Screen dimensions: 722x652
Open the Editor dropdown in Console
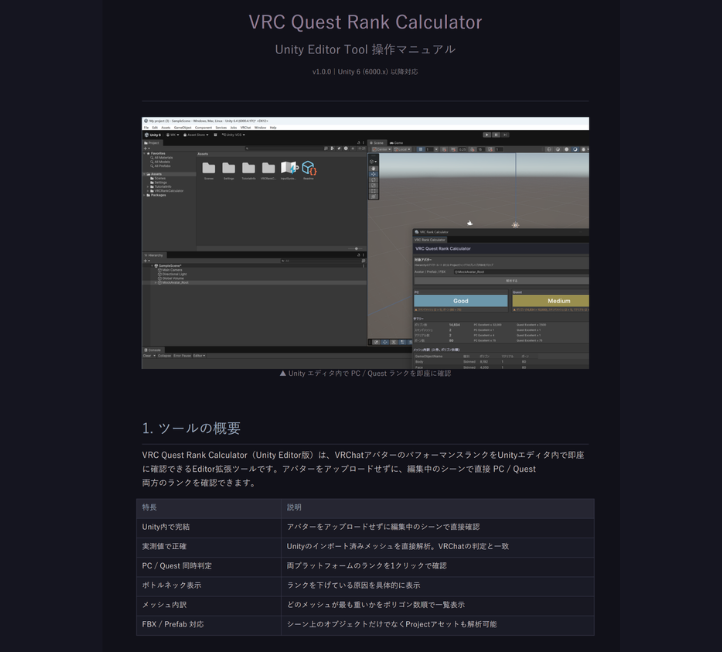coord(199,355)
